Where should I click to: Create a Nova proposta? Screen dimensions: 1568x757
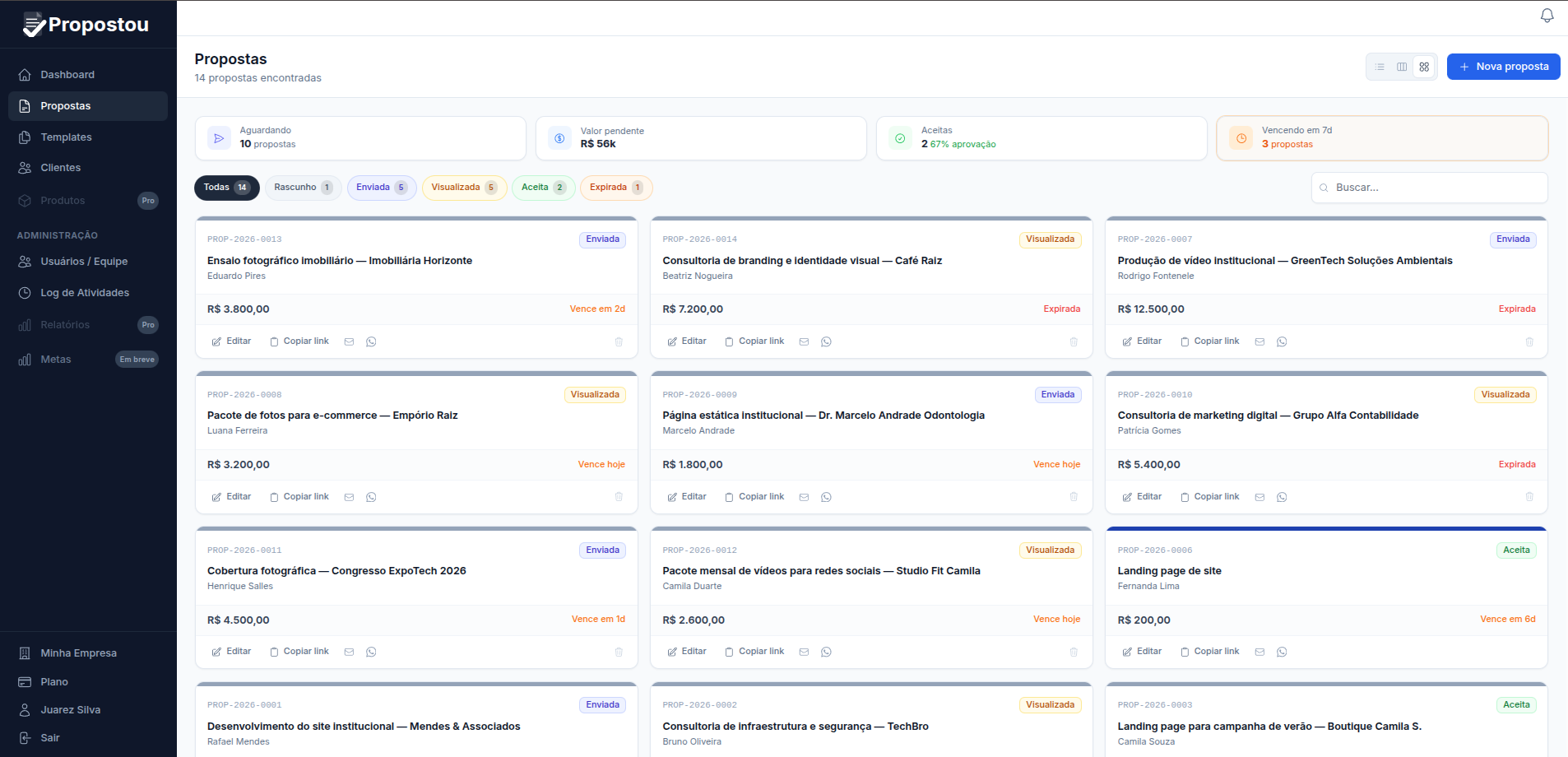click(1503, 67)
